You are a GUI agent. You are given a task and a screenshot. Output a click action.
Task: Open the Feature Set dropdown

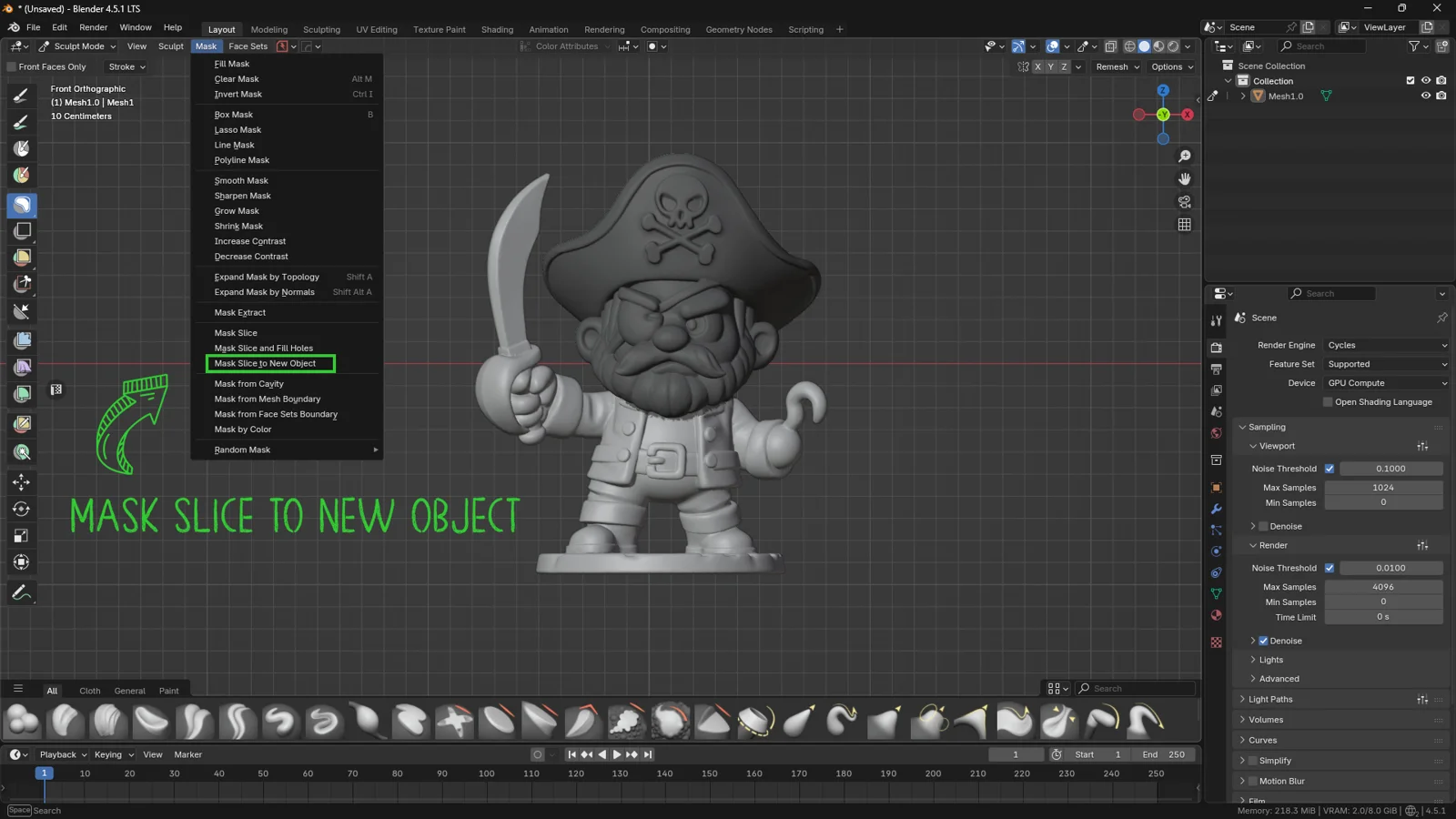1386,364
